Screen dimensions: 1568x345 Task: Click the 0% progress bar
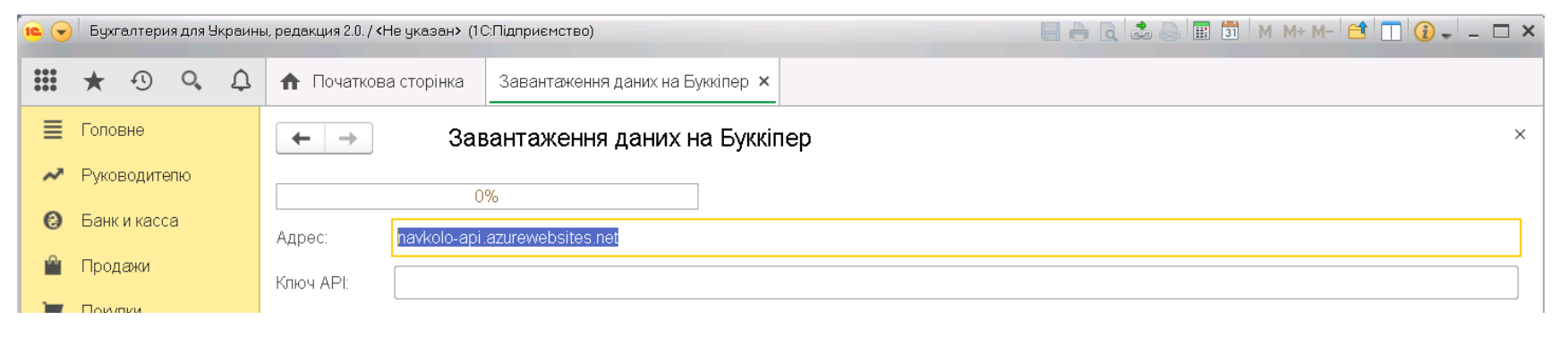(487, 197)
